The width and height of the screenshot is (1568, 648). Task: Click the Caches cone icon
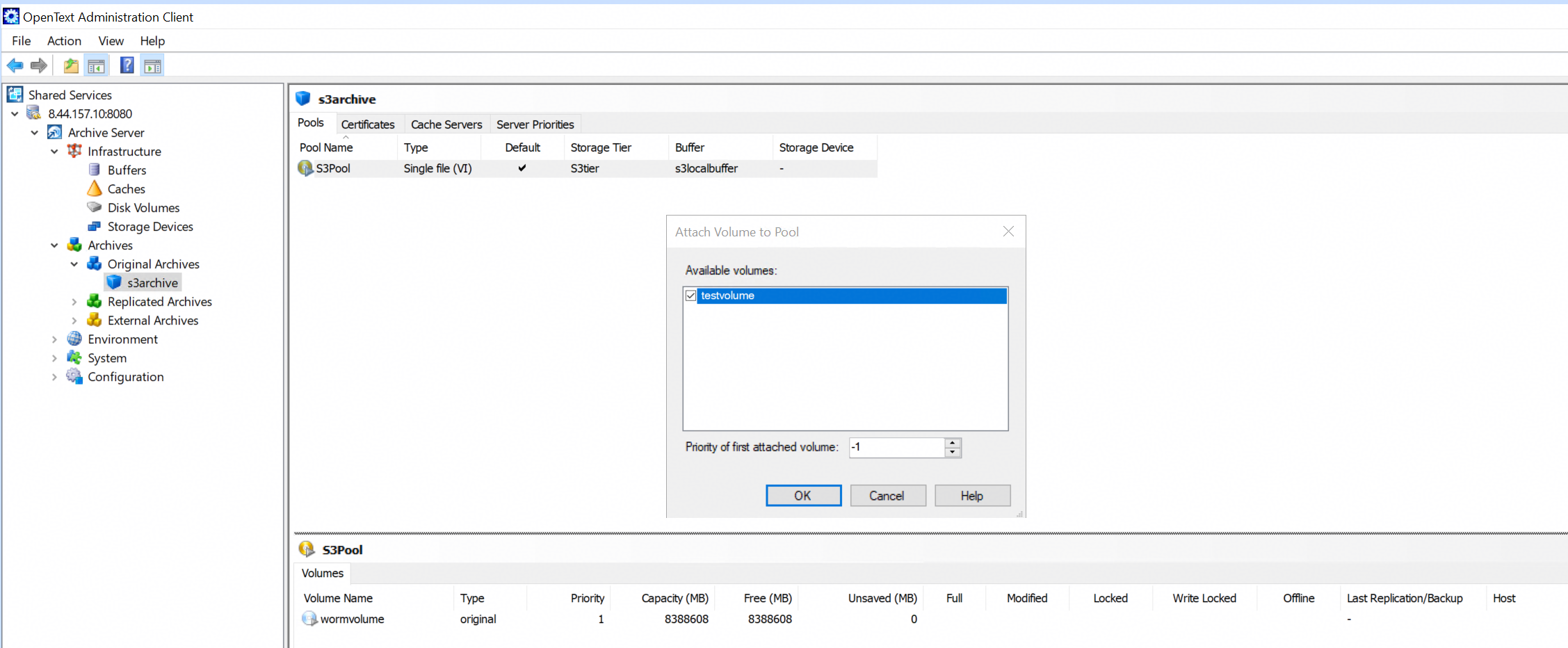coord(95,188)
